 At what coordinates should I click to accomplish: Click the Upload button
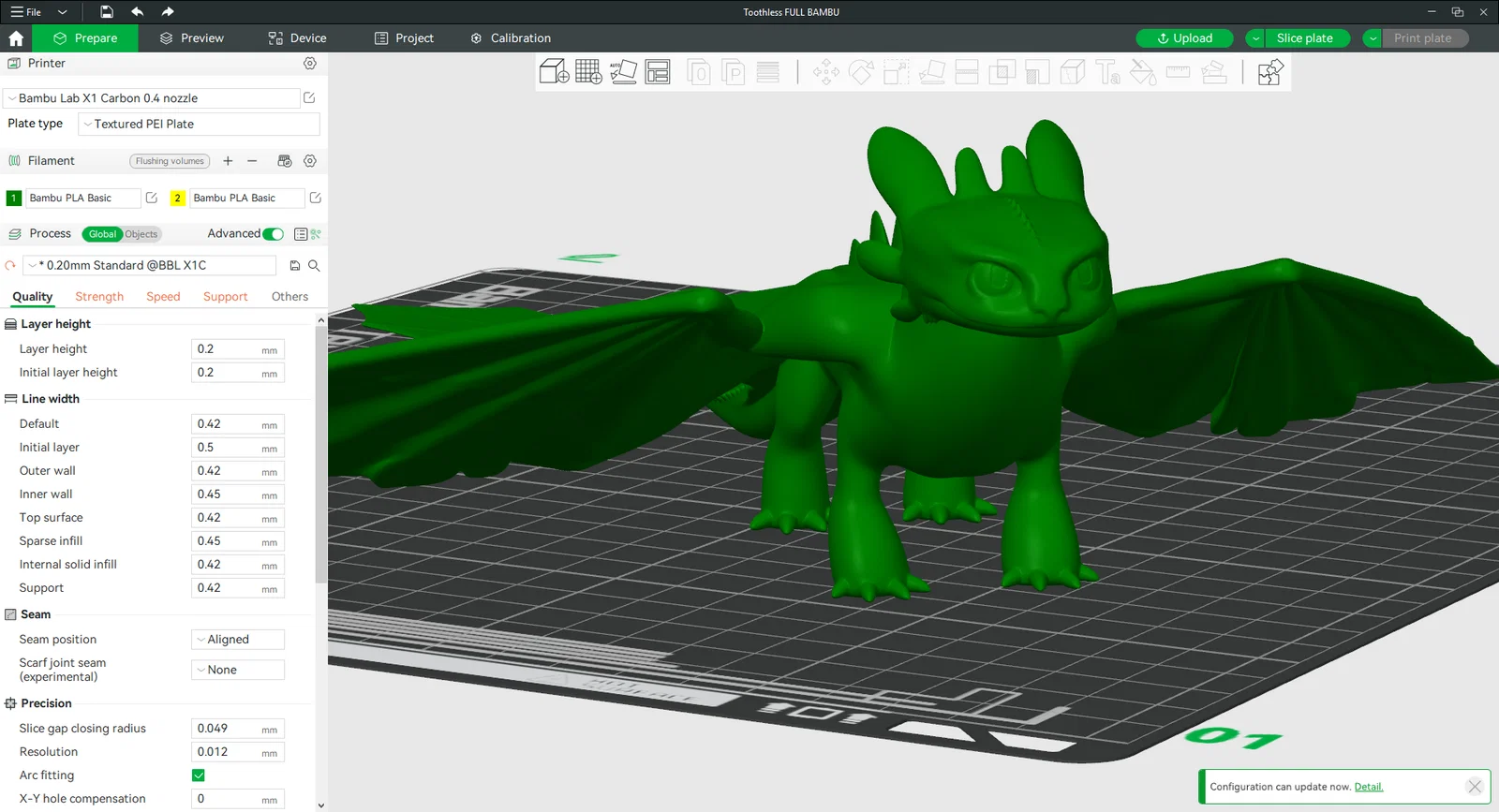pyautogui.click(x=1184, y=38)
